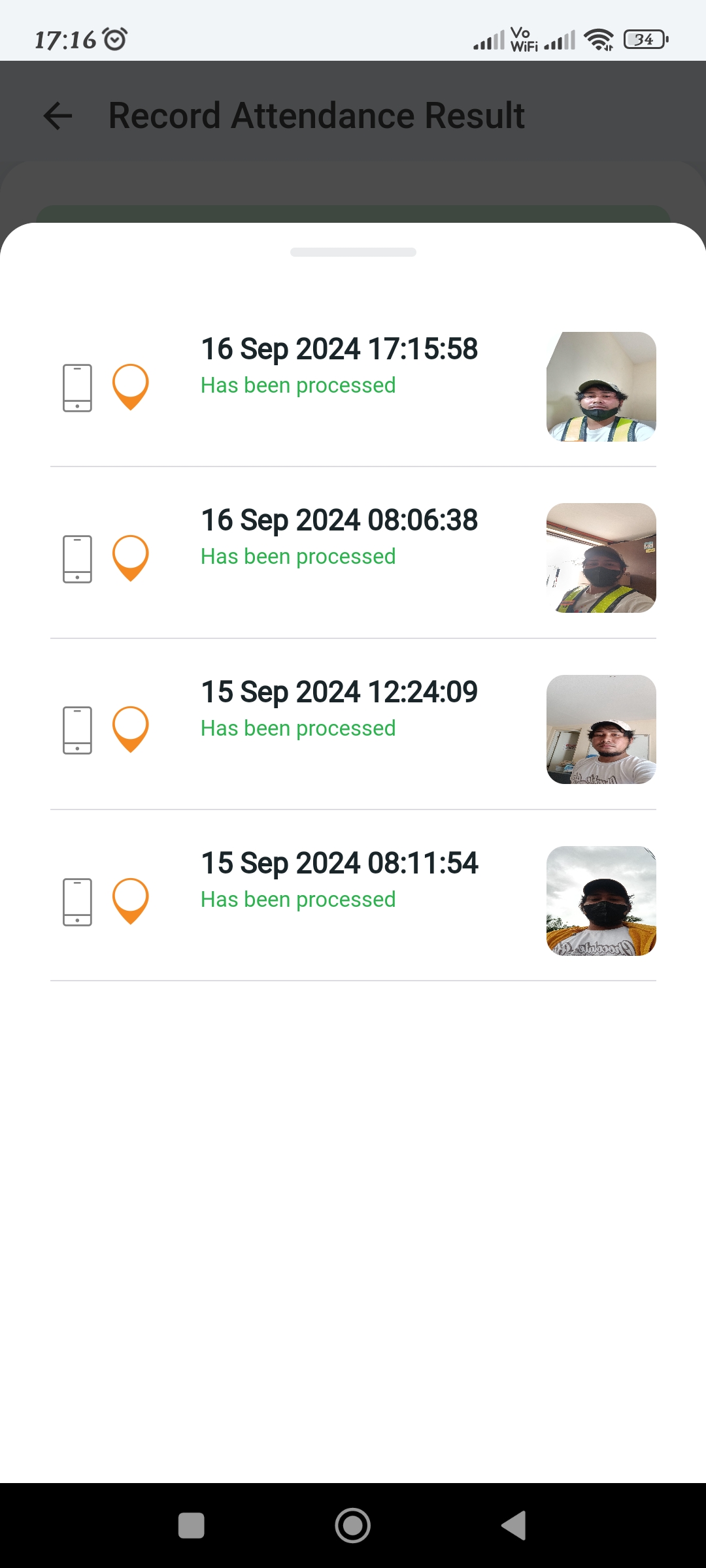Tap phone device icon for 08:06:38 record
This screenshot has width=706, height=1568.
click(77, 559)
